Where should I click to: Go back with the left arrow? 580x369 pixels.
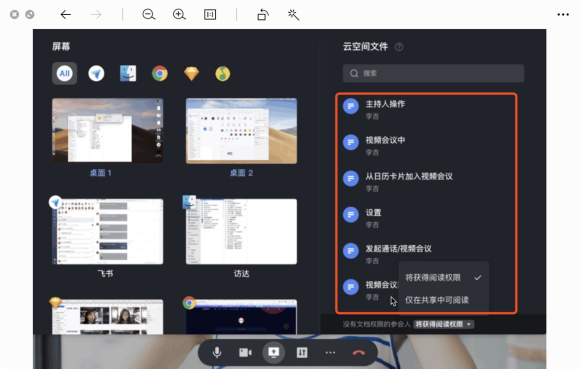[65, 14]
